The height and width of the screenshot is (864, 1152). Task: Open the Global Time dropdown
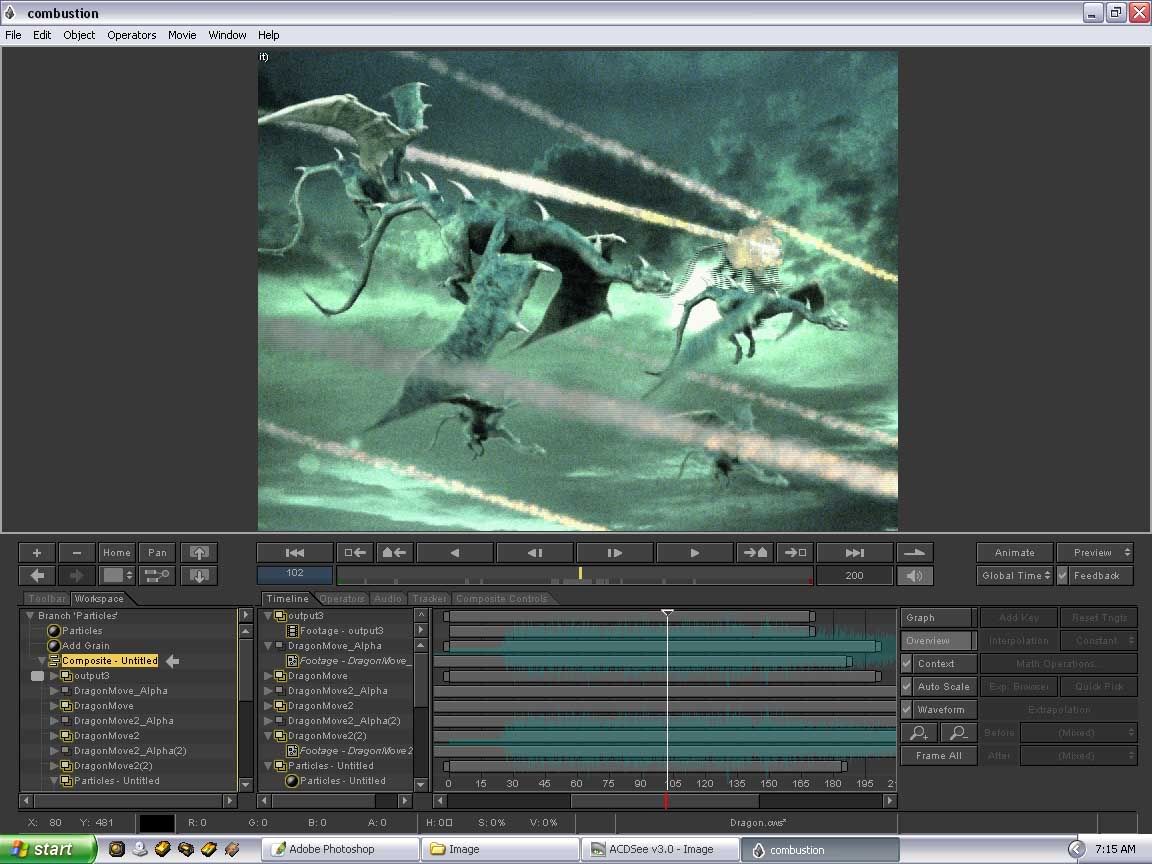click(1015, 576)
